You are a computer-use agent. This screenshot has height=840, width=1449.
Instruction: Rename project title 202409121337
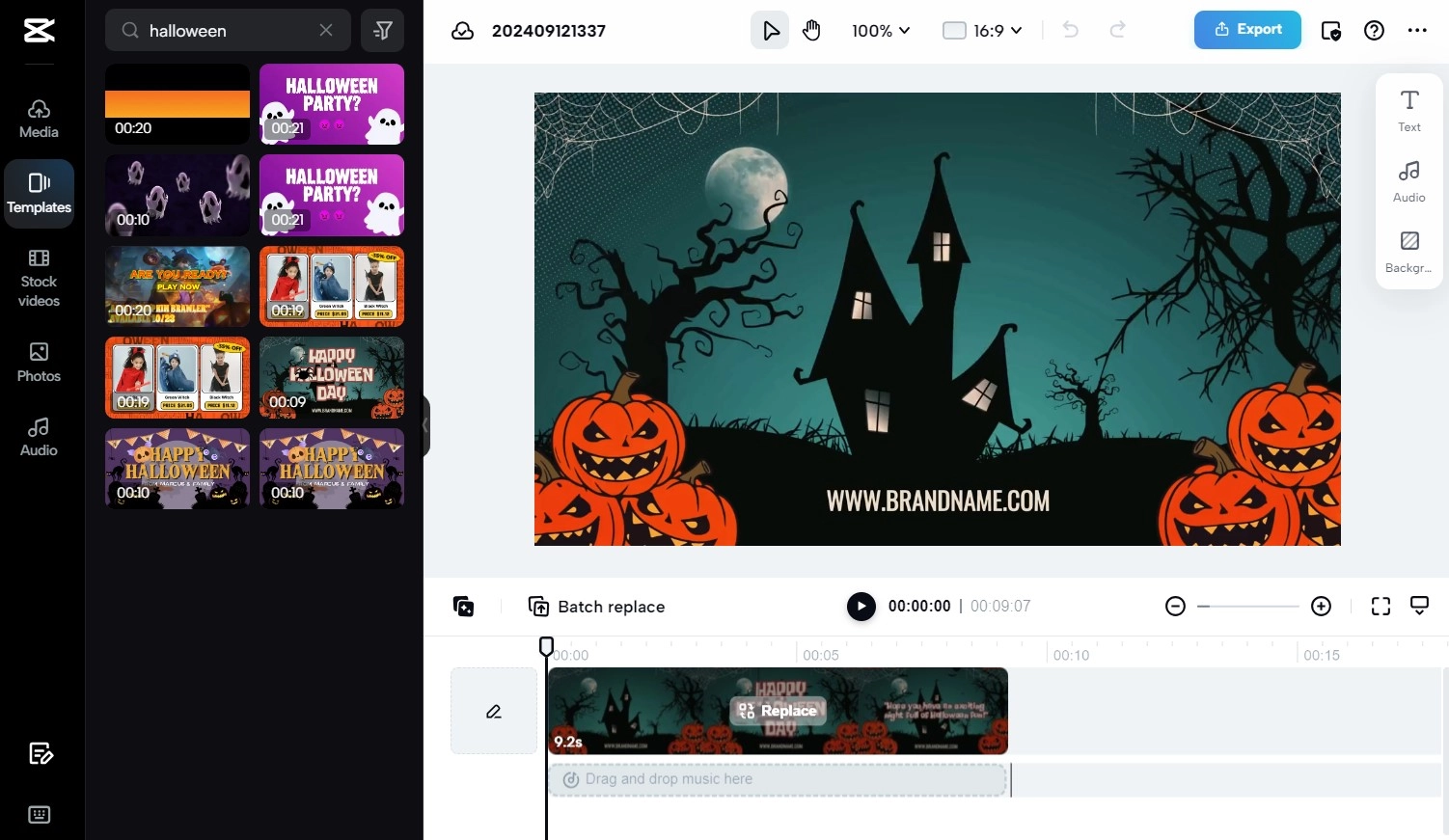tap(549, 31)
